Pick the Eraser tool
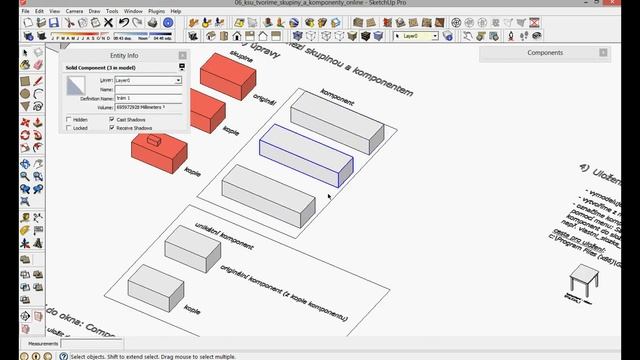The width and height of the screenshot is (640, 360). 38,65
